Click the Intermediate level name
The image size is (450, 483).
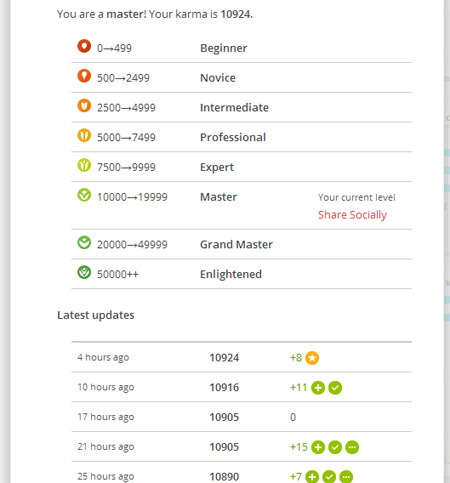coord(234,108)
